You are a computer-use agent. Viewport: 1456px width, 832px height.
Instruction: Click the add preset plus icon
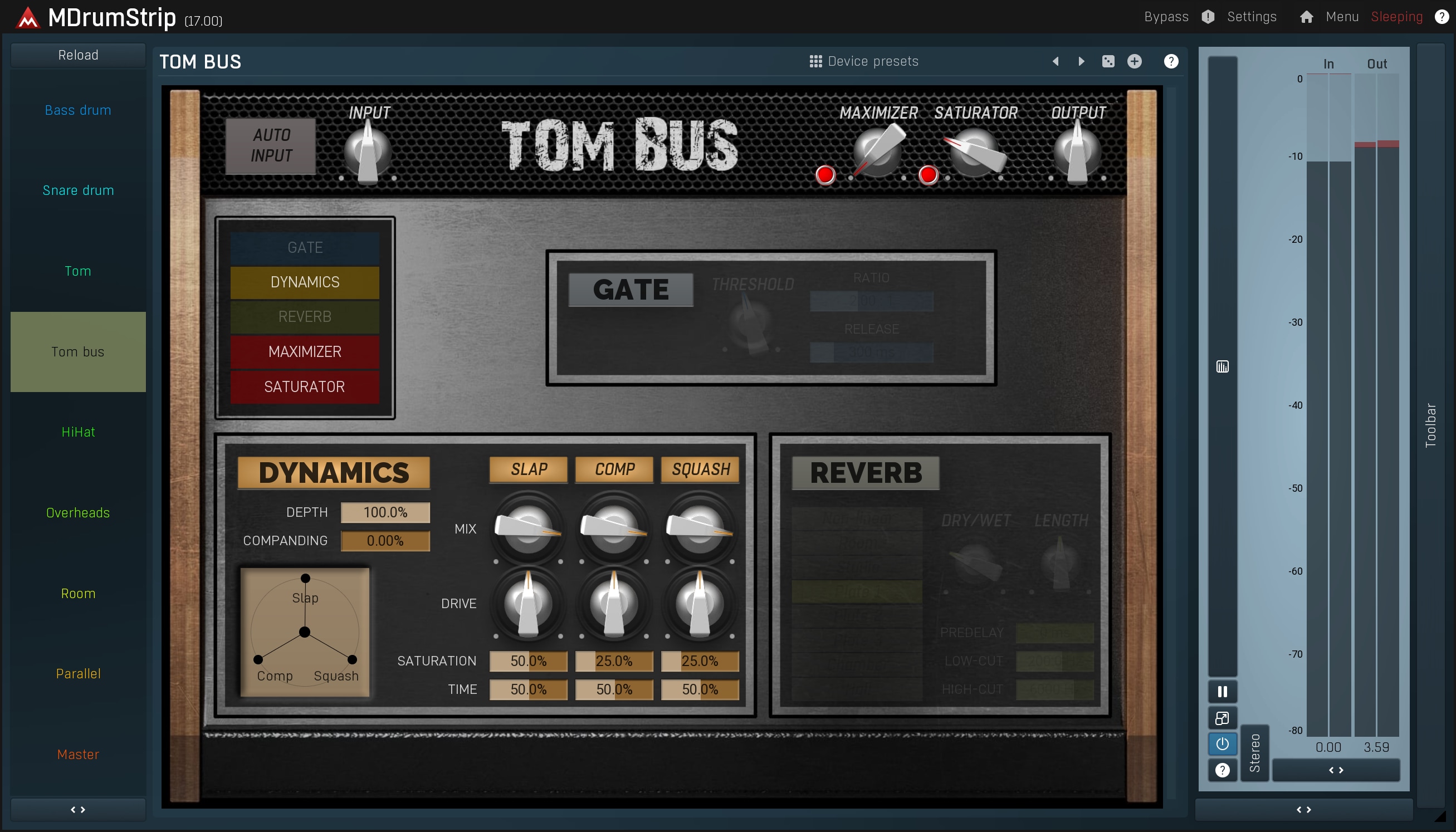click(x=1134, y=61)
